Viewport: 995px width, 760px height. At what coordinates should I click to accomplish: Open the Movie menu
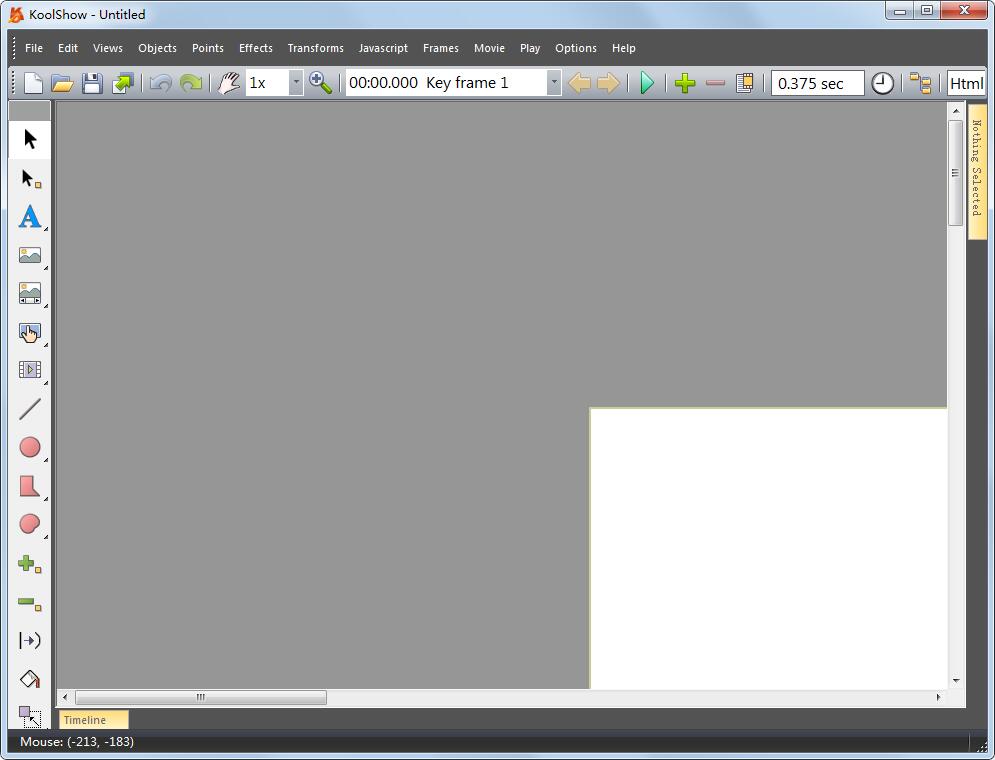click(489, 48)
